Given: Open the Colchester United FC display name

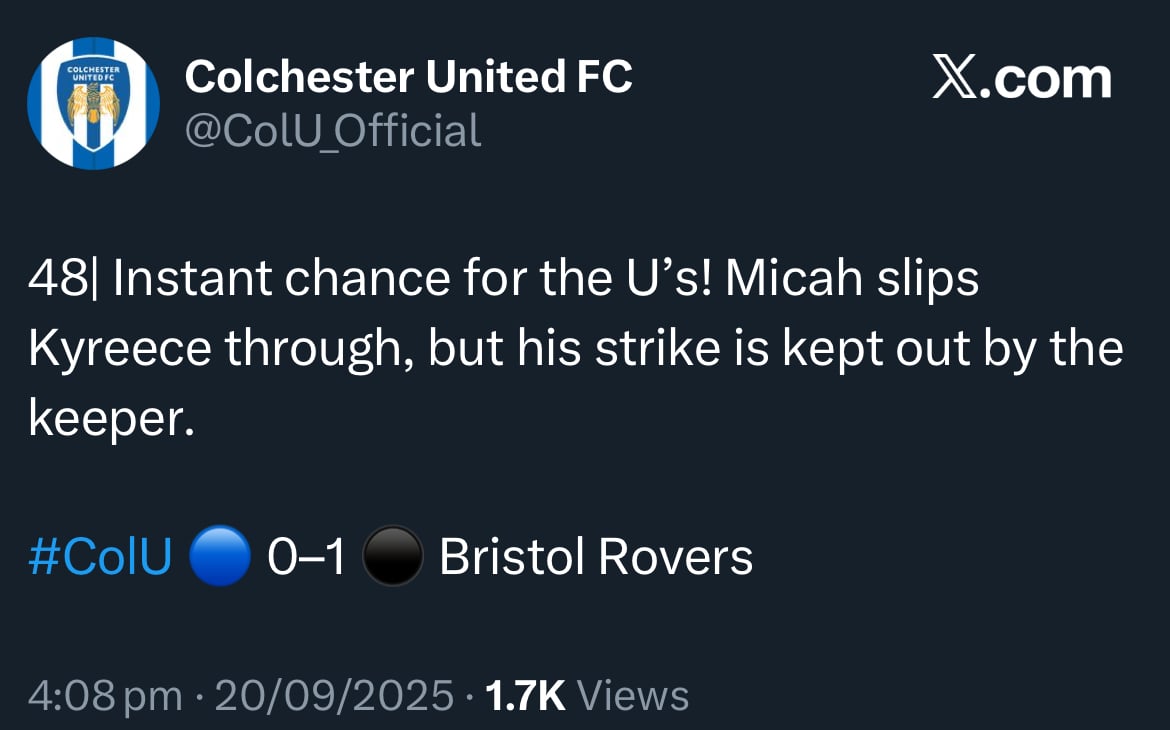Looking at the screenshot, I should [x=408, y=76].
